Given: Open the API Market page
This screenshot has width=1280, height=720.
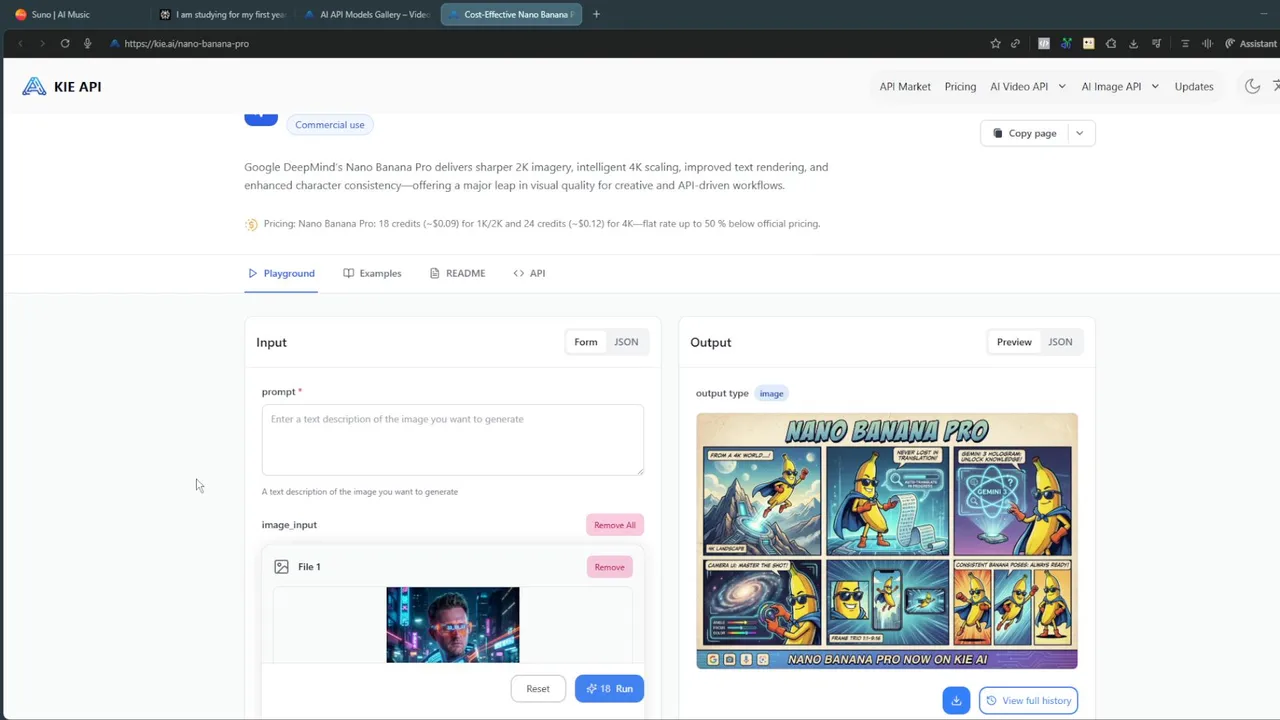Looking at the screenshot, I should (x=905, y=87).
